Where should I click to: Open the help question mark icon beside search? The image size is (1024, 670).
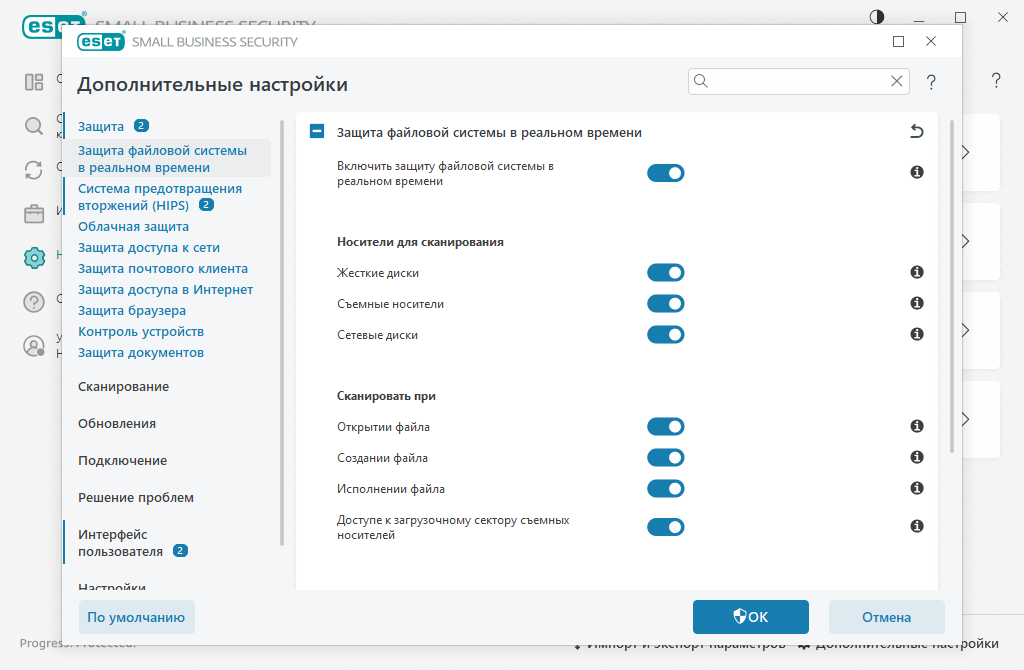930,82
